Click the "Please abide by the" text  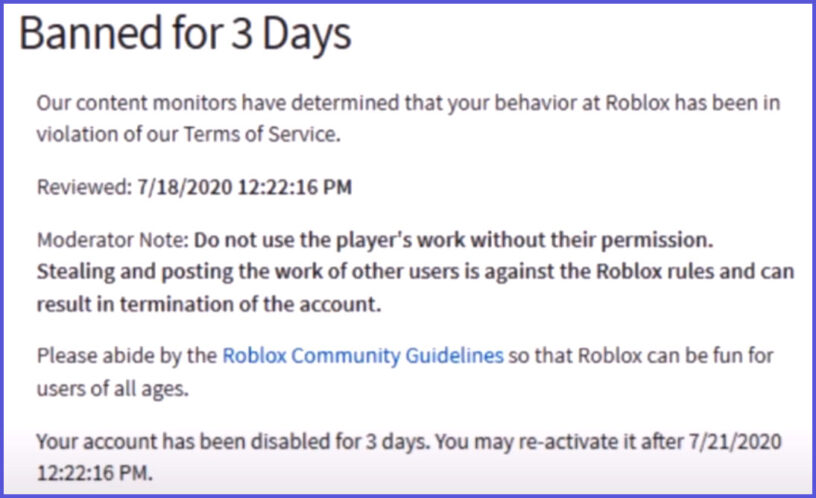(x=126, y=356)
